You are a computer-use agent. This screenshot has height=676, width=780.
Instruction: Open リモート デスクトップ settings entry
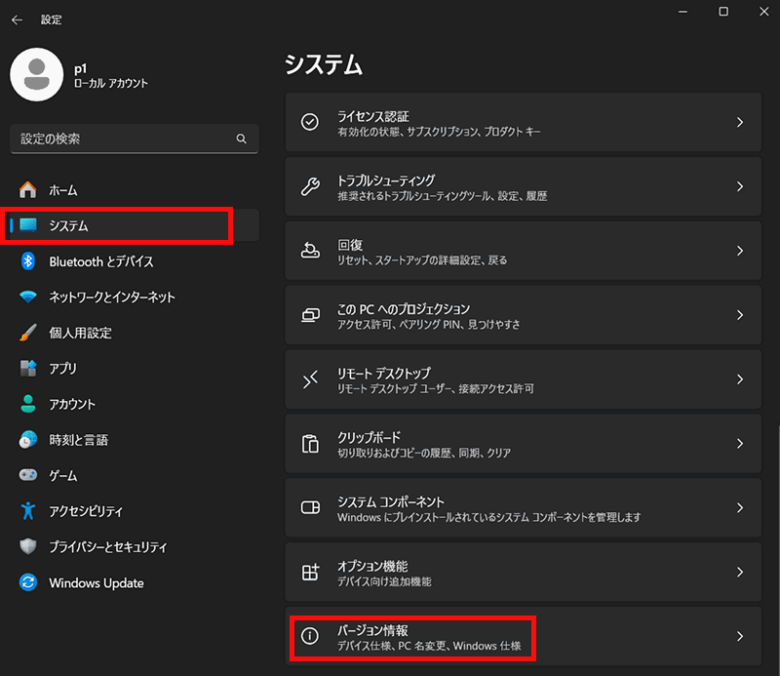(523, 379)
